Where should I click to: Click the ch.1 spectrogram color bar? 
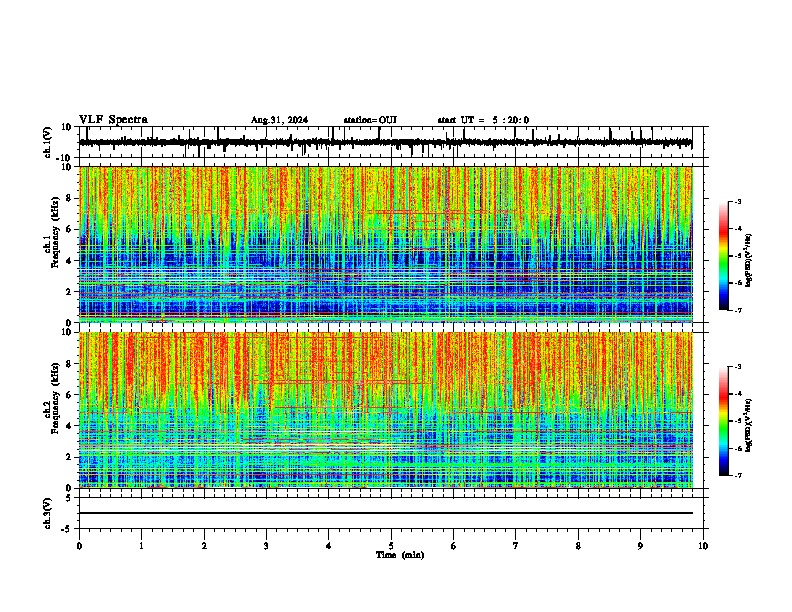click(x=723, y=256)
